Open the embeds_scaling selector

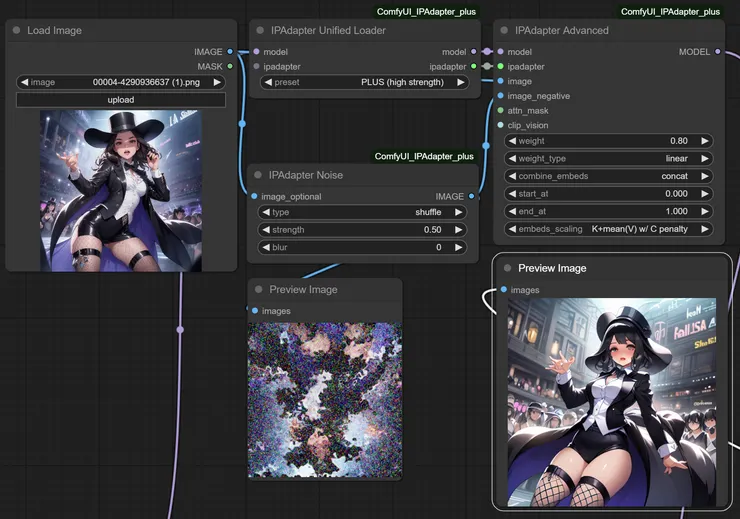tap(609, 229)
